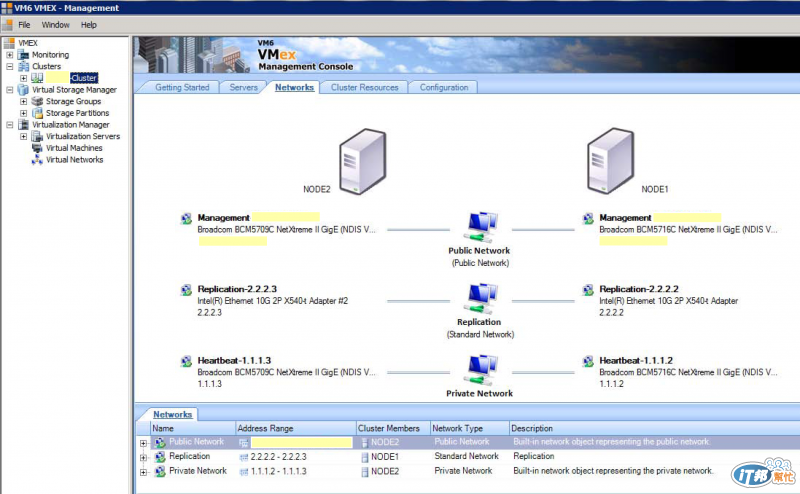Click the Heartbeat-1.1.1.2 adapter icon

point(588,362)
